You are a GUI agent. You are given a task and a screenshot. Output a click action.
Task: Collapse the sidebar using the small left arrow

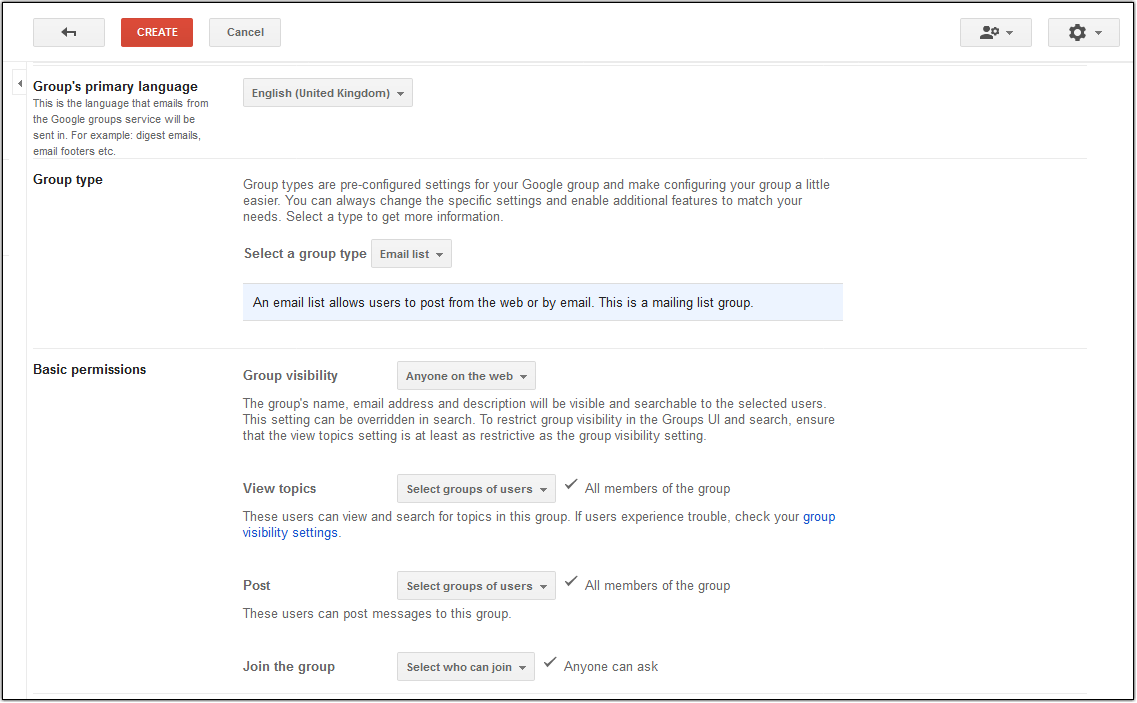(19, 83)
